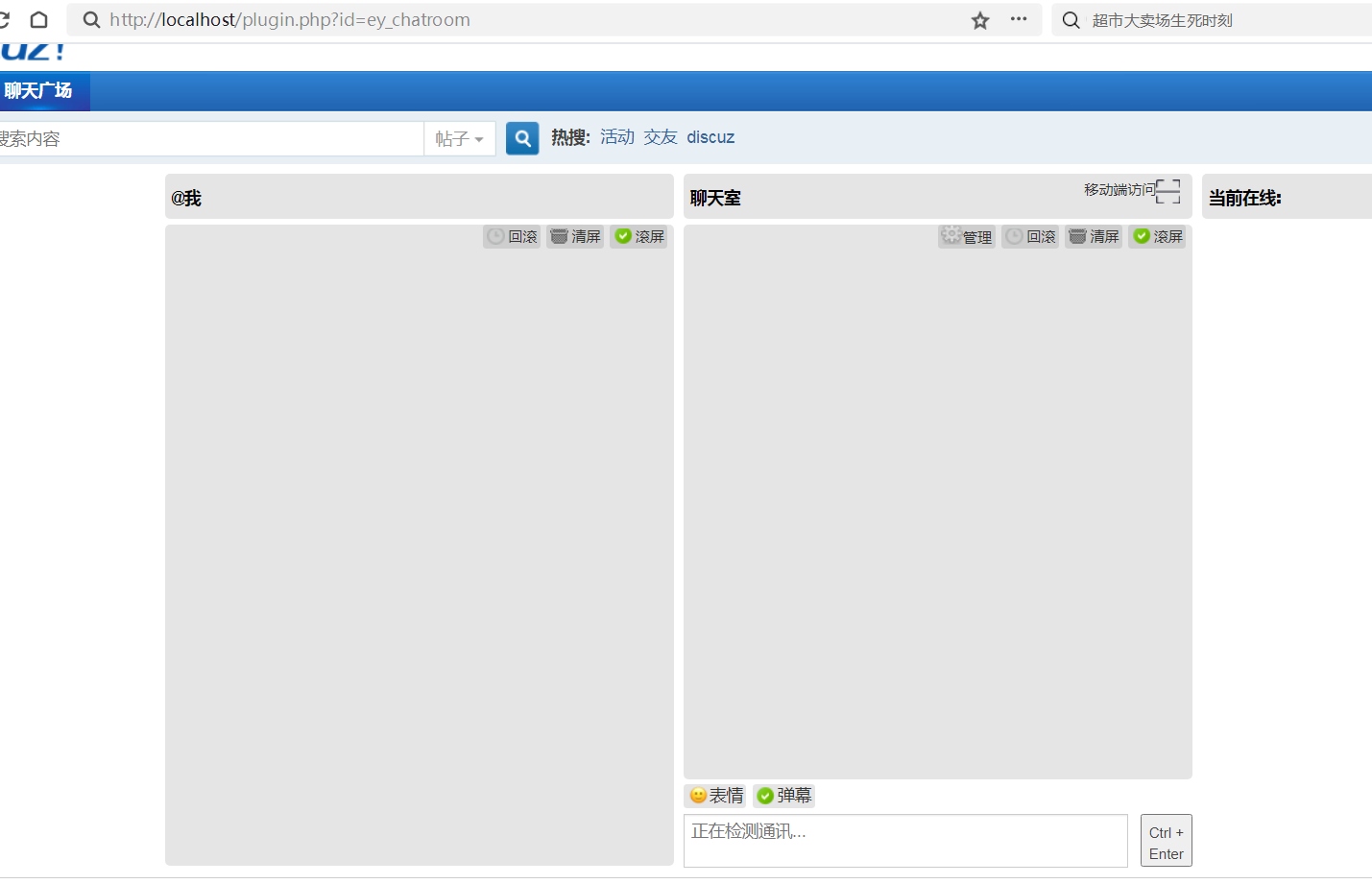The height and width of the screenshot is (884, 1372).
Task: Click 回滚 in the 聊天室 panel
Action: (1030, 236)
